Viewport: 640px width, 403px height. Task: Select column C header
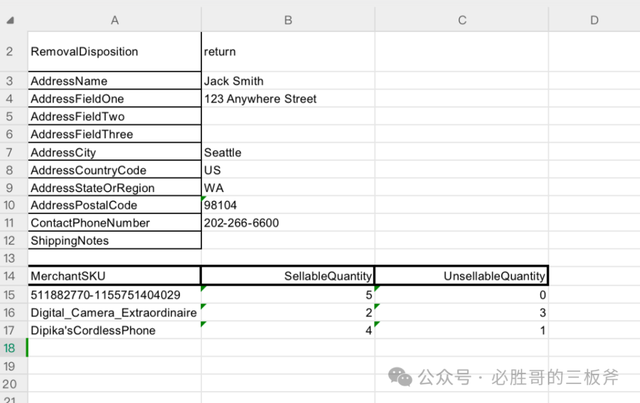[x=462, y=20]
